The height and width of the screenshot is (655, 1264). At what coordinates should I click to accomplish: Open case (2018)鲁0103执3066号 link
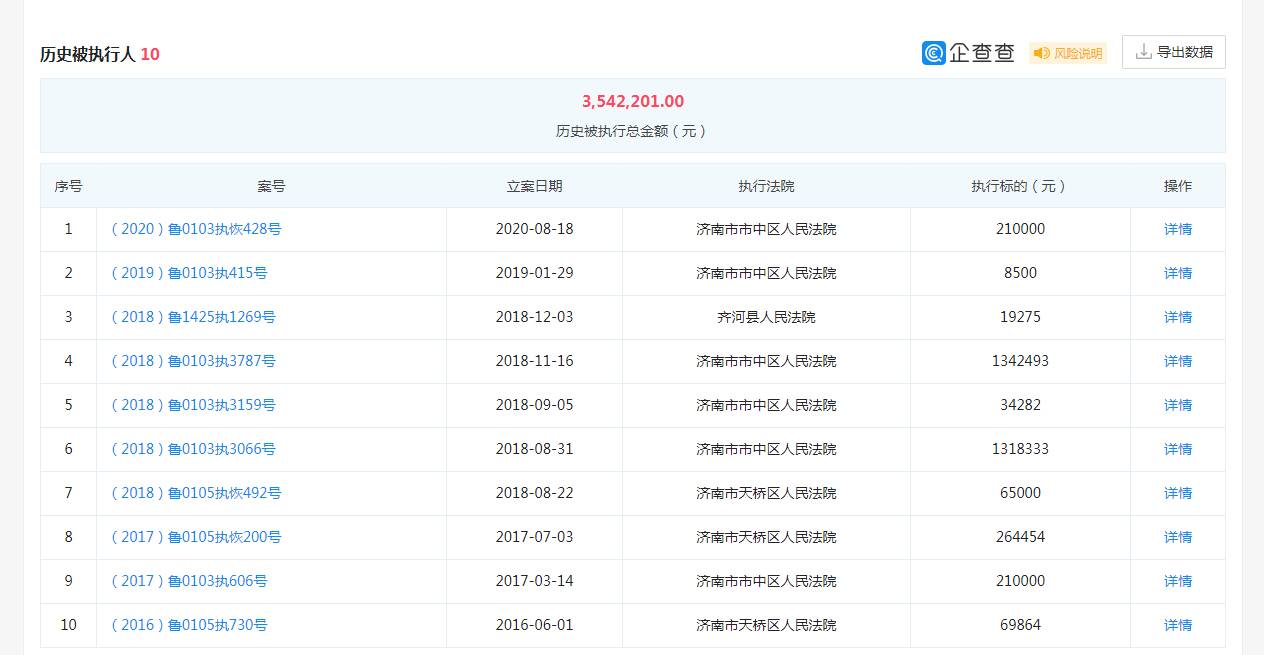(x=193, y=449)
